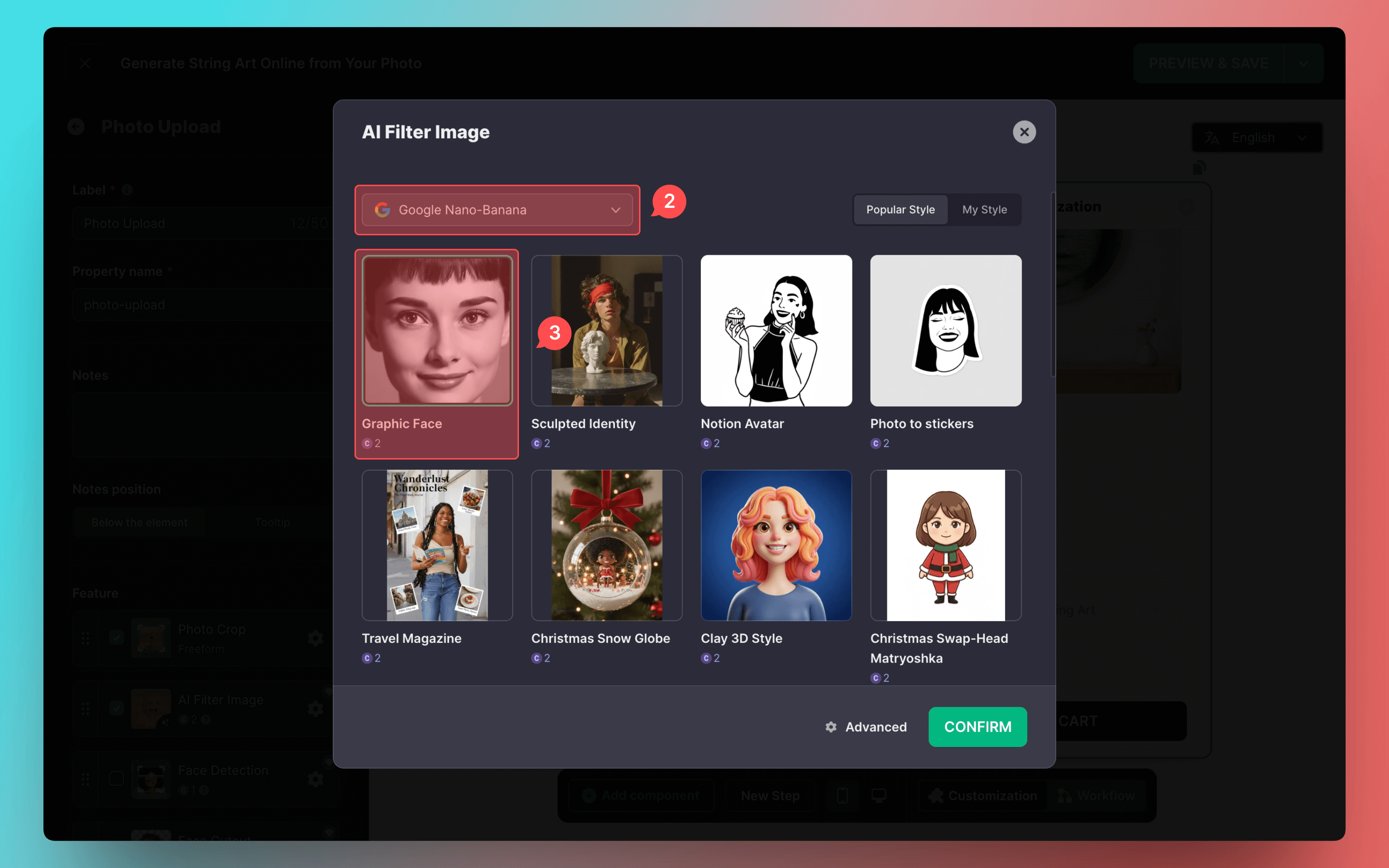Pick the Sculpted Identity style
1389x868 pixels.
pos(607,331)
